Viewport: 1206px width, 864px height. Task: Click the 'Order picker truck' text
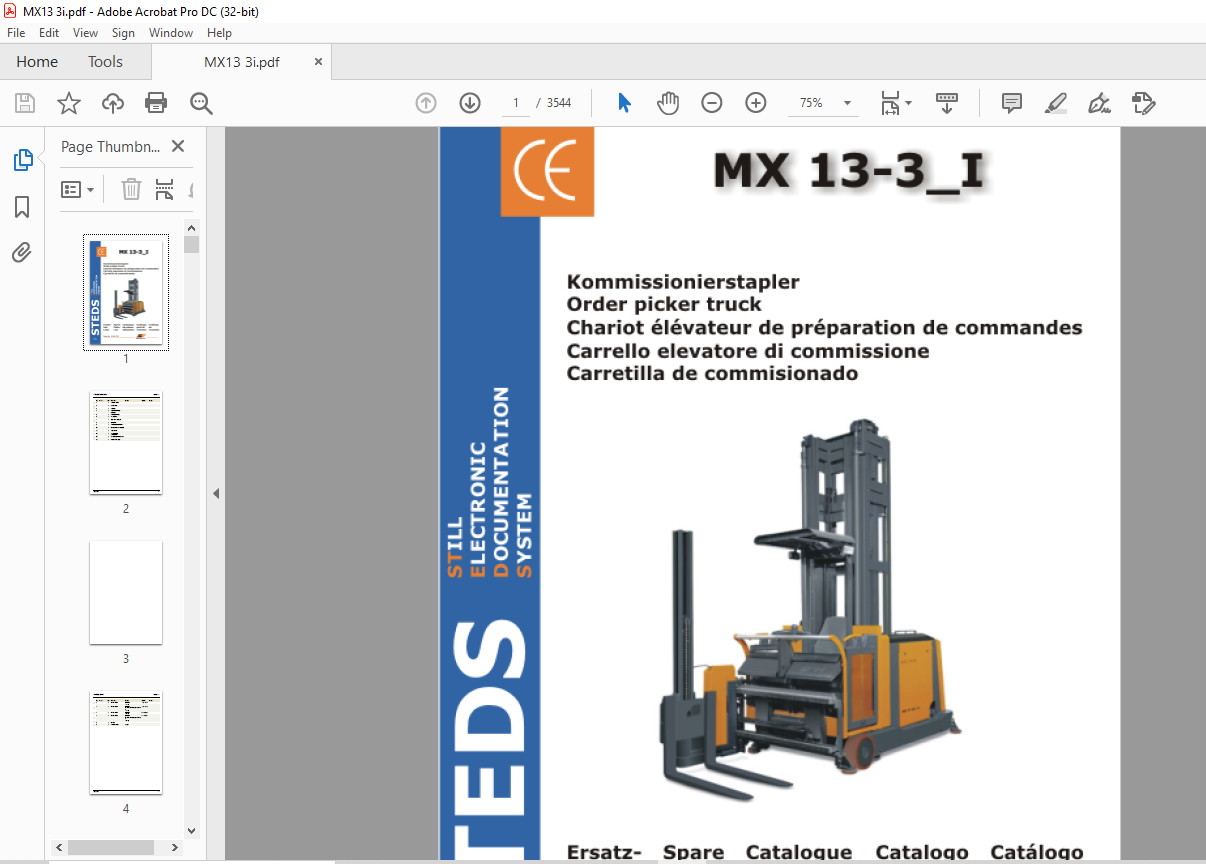[664, 305]
